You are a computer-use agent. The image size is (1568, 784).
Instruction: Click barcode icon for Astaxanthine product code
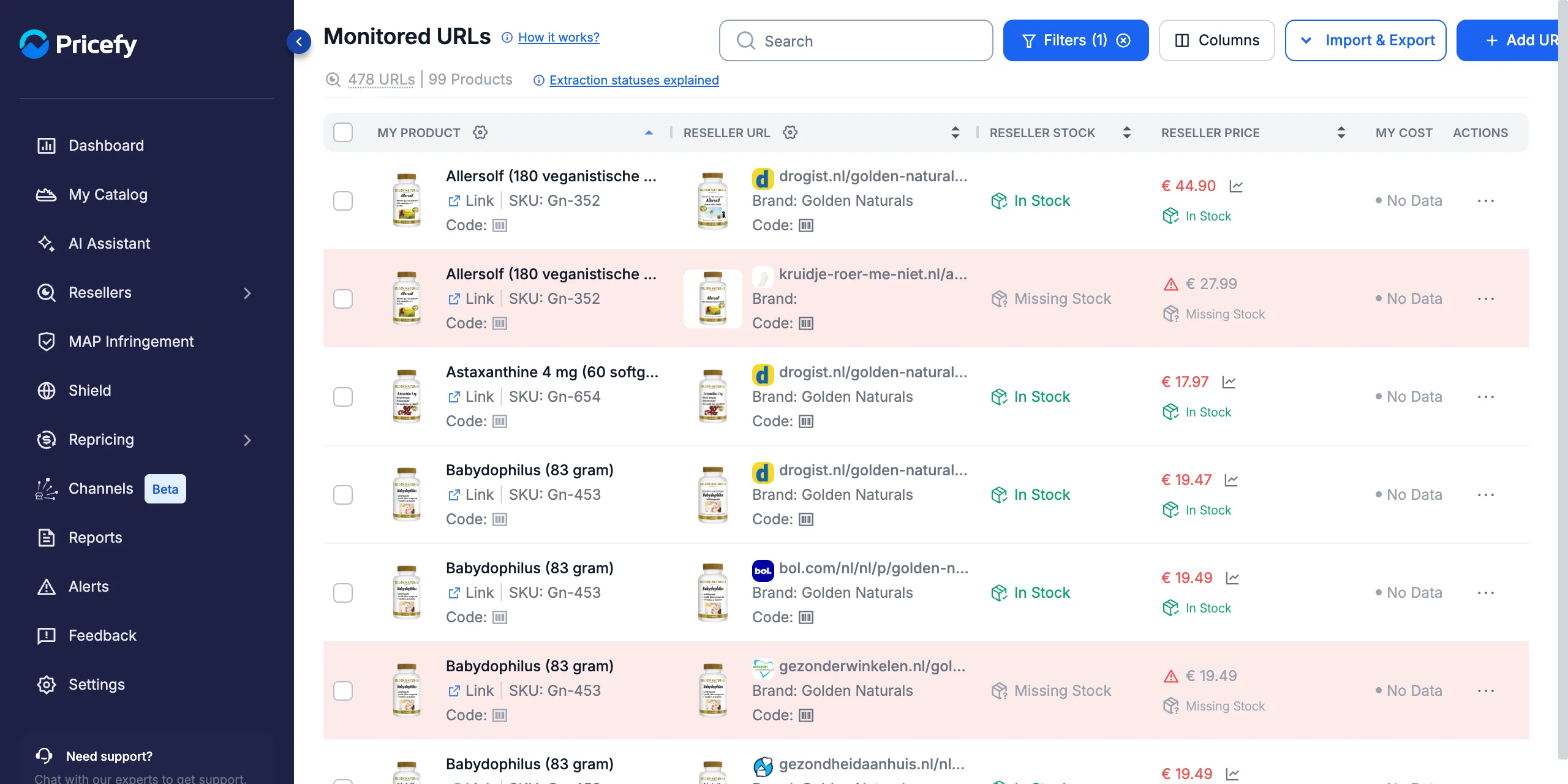[x=500, y=421]
